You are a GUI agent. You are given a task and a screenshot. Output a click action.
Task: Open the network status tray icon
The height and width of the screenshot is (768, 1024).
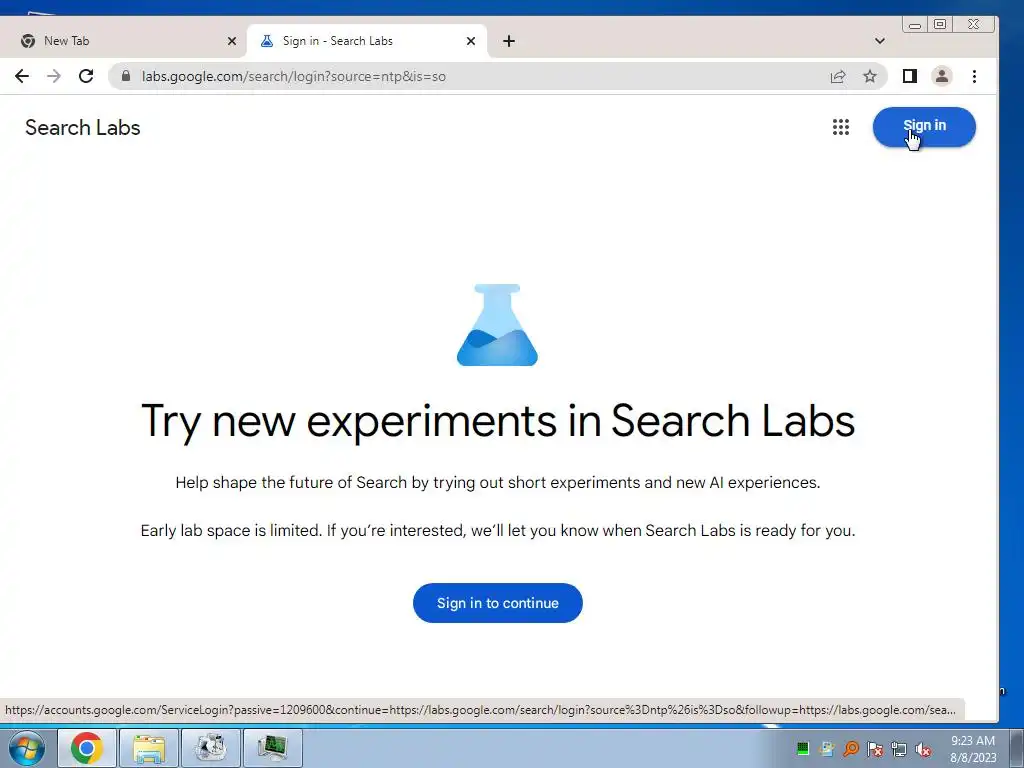click(899, 748)
